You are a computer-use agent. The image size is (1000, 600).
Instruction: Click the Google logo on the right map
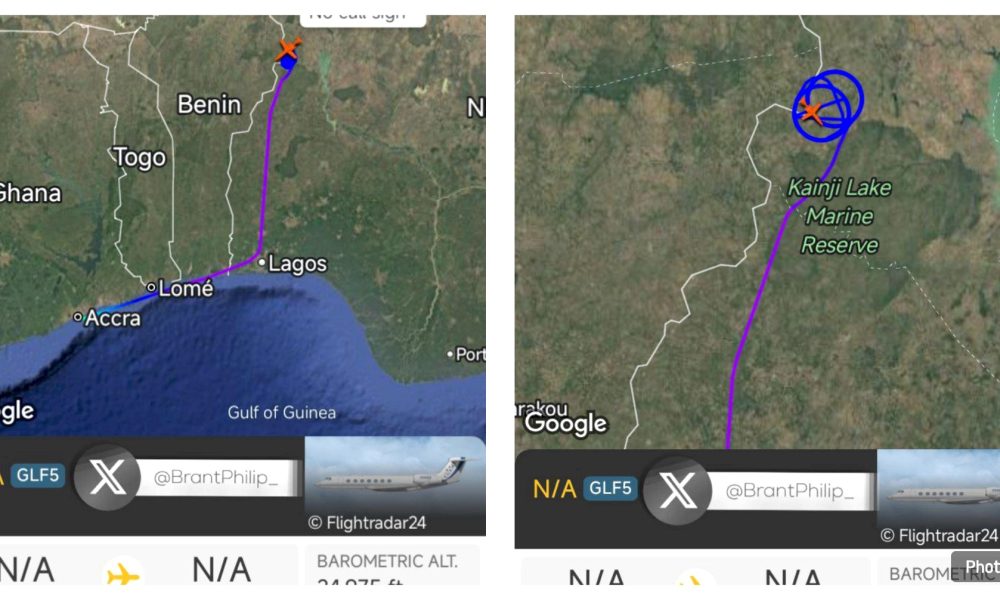567,424
